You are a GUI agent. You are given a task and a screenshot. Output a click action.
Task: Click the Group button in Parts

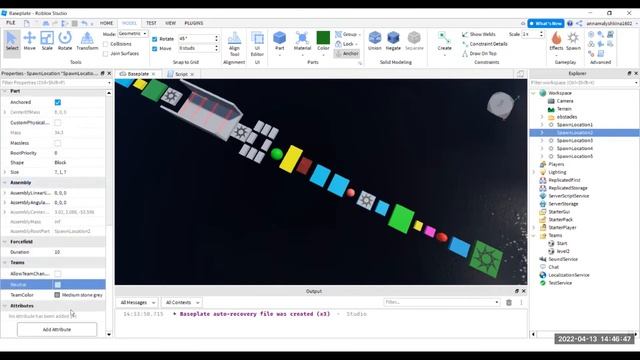pos(347,34)
